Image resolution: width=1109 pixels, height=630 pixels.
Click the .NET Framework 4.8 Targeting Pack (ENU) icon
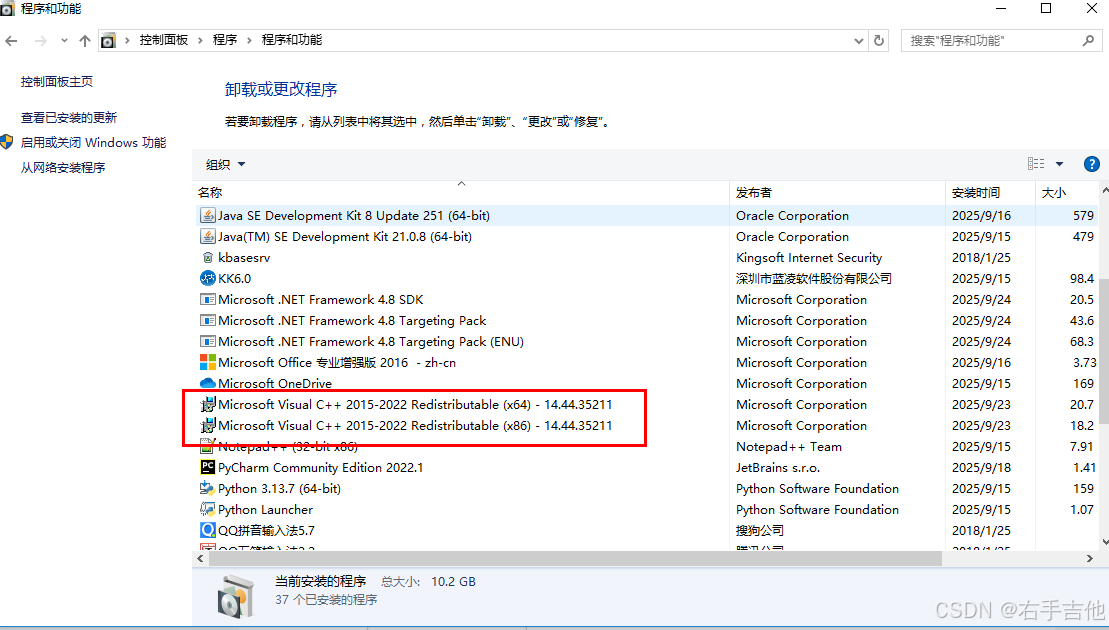tap(207, 342)
